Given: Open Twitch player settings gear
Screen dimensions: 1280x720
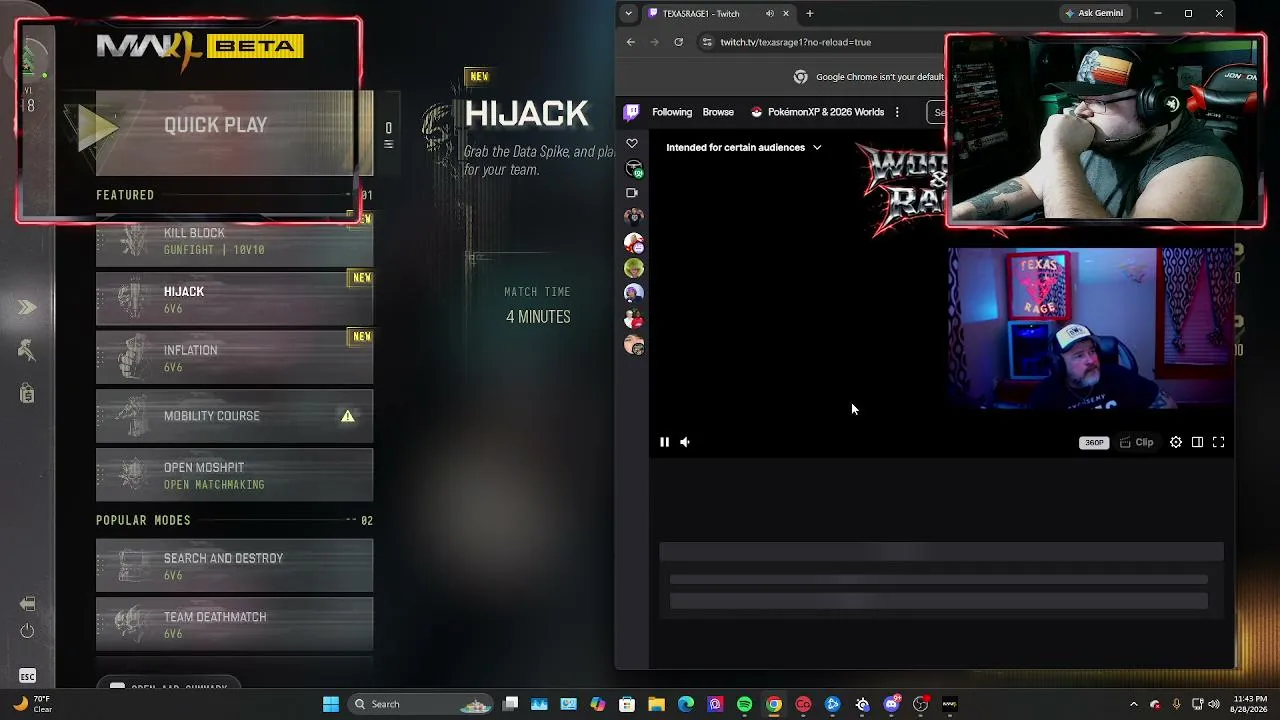Looking at the screenshot, I should (x=1176, y=442).
